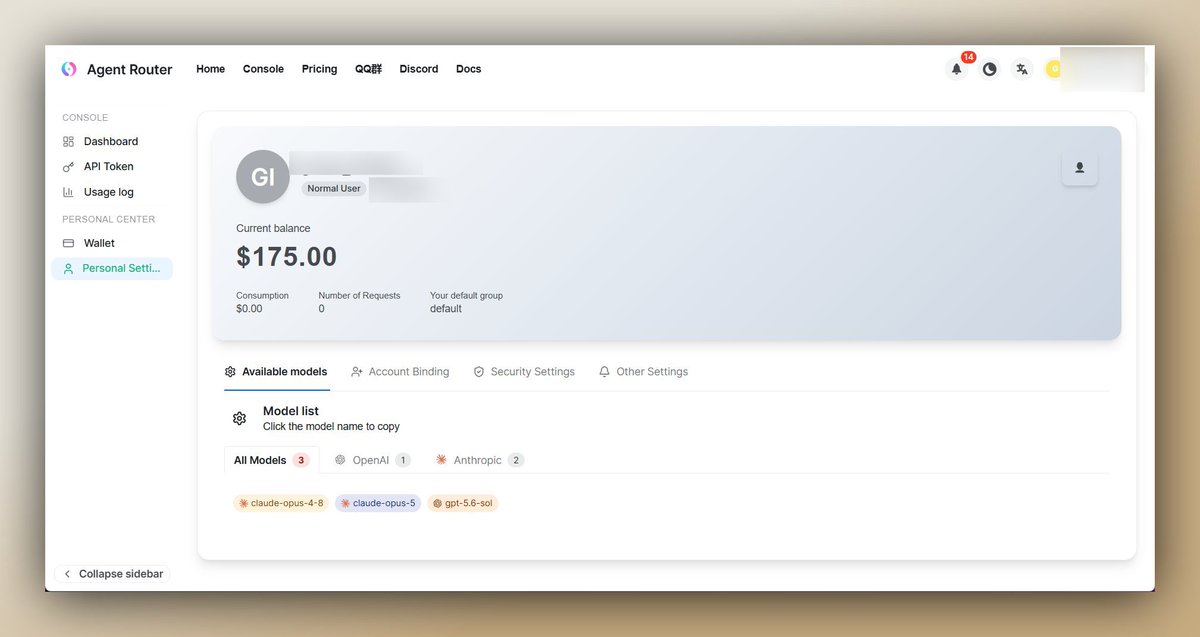Open the language translation icon
This screenshot has height=637, width=1200.
pos(1021,69)
